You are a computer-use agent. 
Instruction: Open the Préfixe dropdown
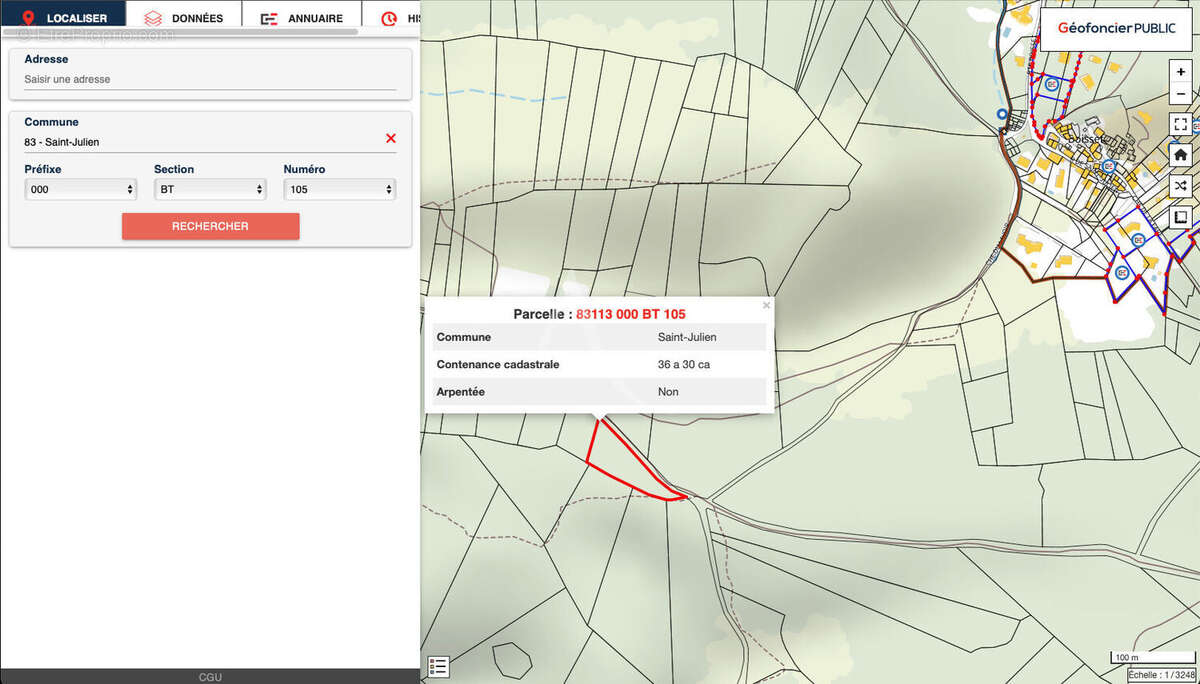(x=82, y=189)
